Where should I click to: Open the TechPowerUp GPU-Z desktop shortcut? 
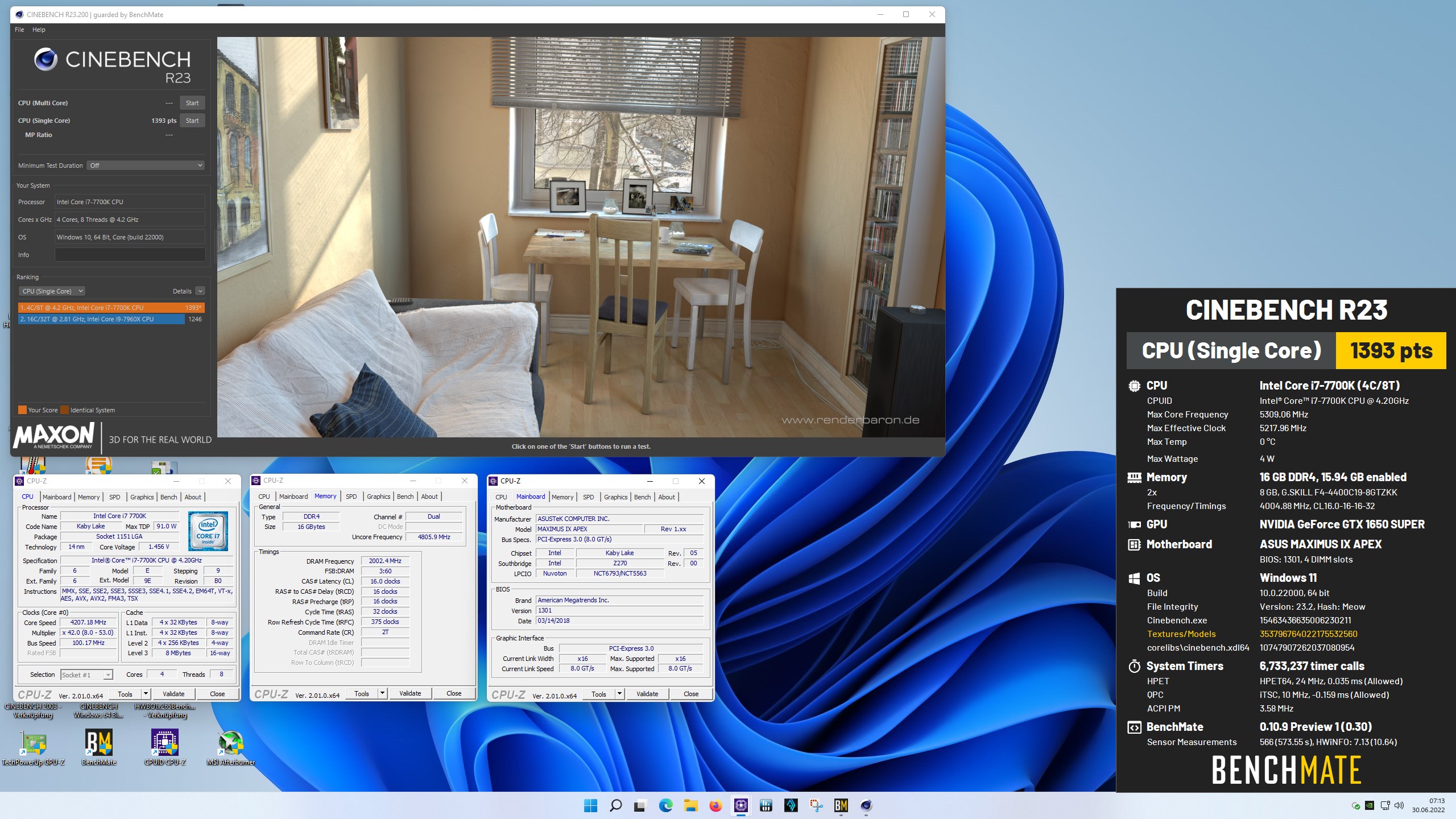pos(34,747)
